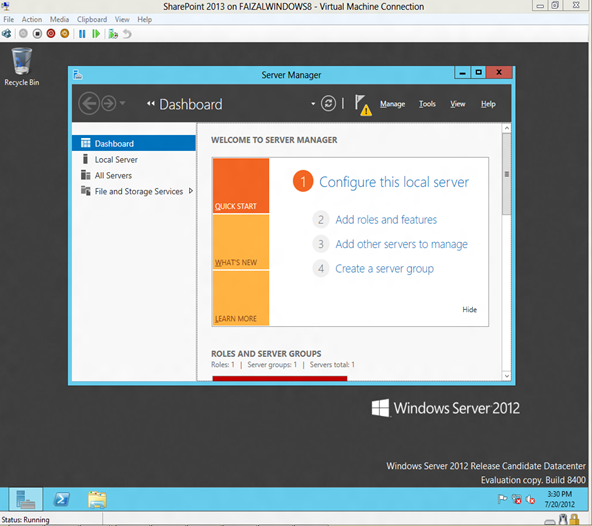Screen dimensions: 592x526
Task: Click the red Shut Down VM icon
Action: [x=51, y=34]
